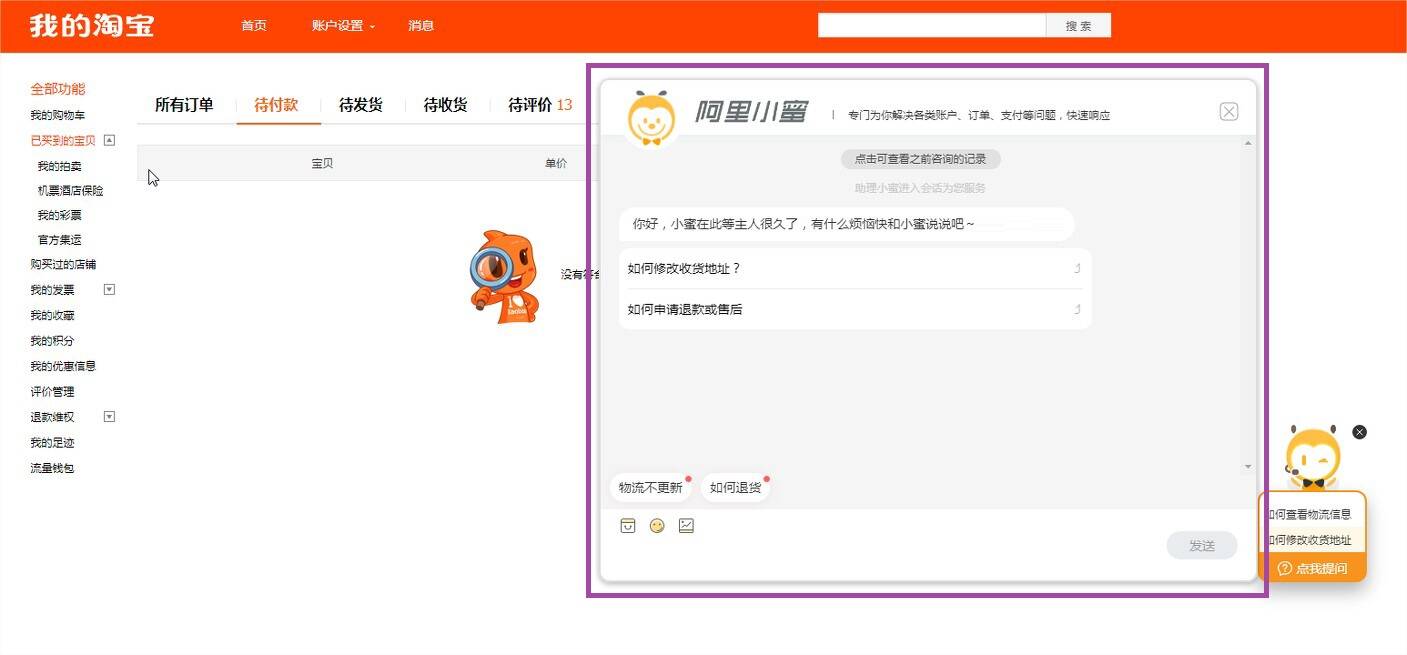
Task: Collapse the 已买到的宝贝 section
Action: click(110, 140)
